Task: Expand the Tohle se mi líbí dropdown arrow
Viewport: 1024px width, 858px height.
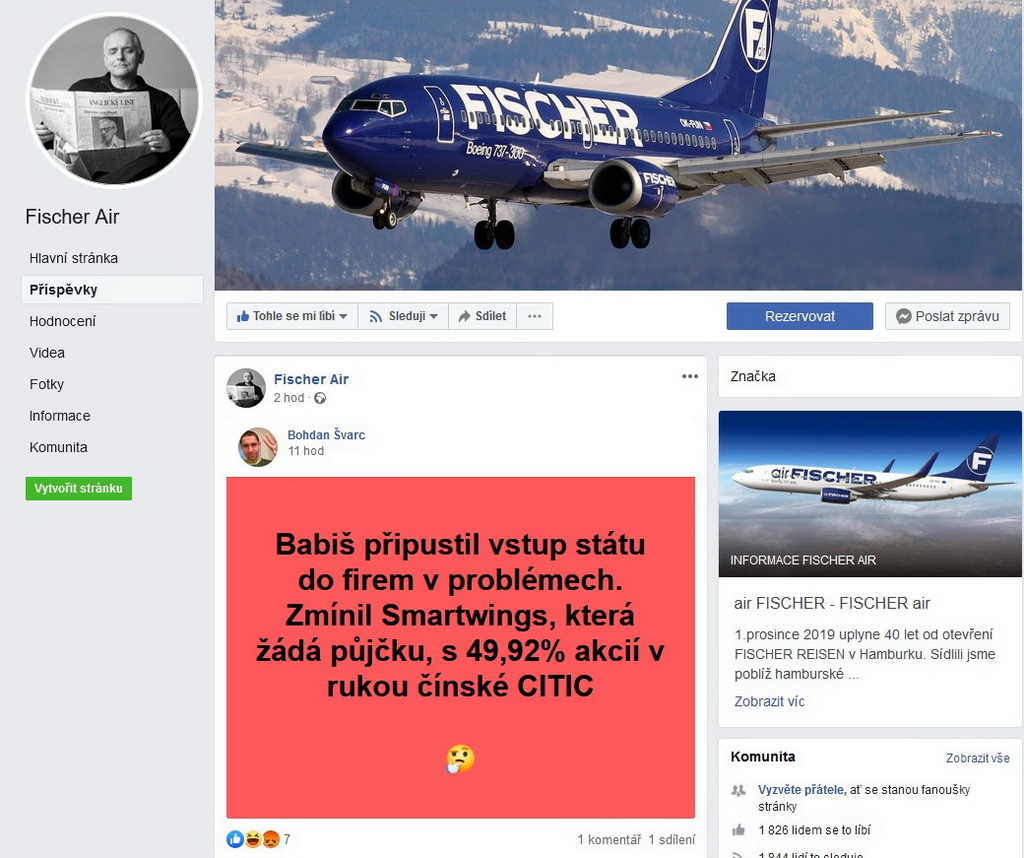Action: (344, 317)
